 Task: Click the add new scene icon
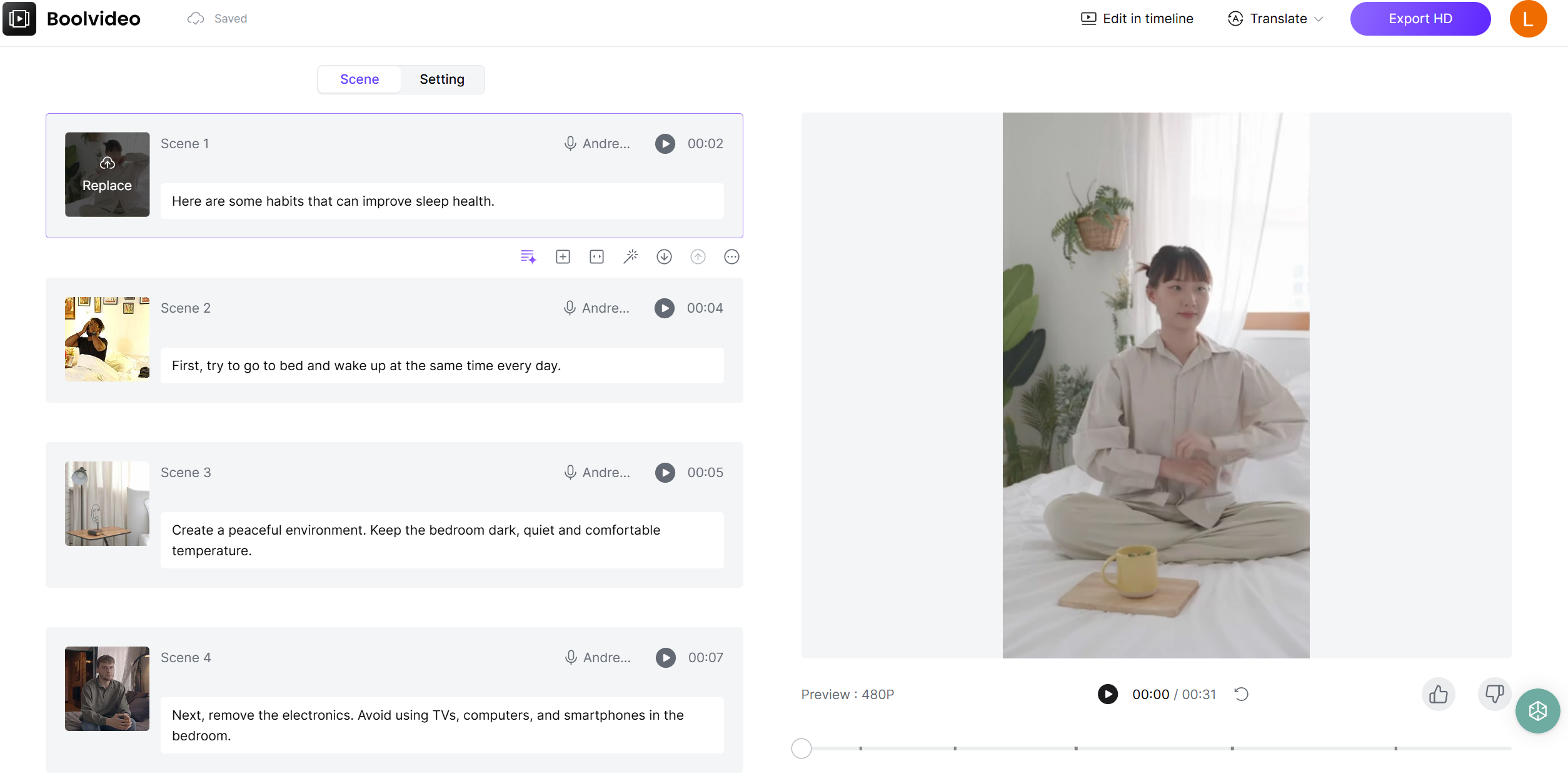point(563,257)
